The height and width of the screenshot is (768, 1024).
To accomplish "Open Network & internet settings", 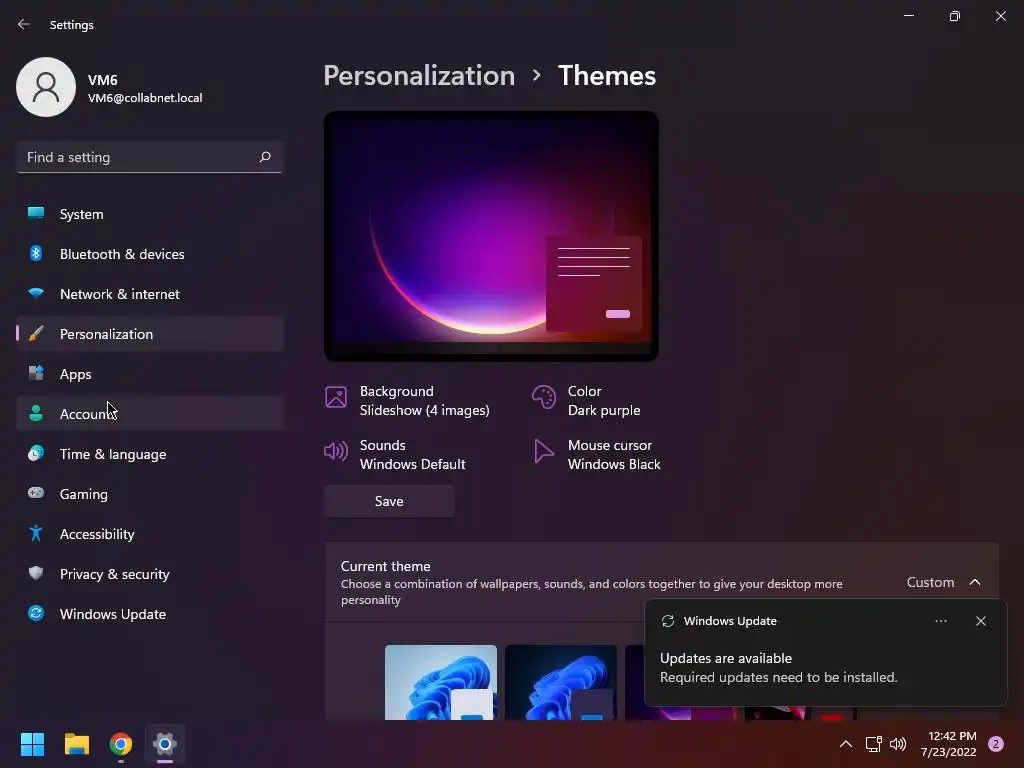I will pos(150,294).
